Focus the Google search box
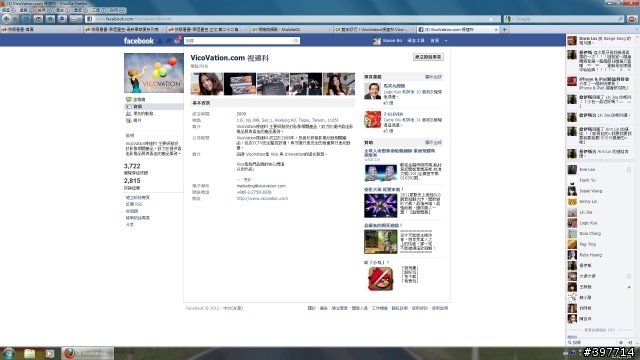Image resolution: width=640 pixels, height=360 pixels. coord(565,19)
